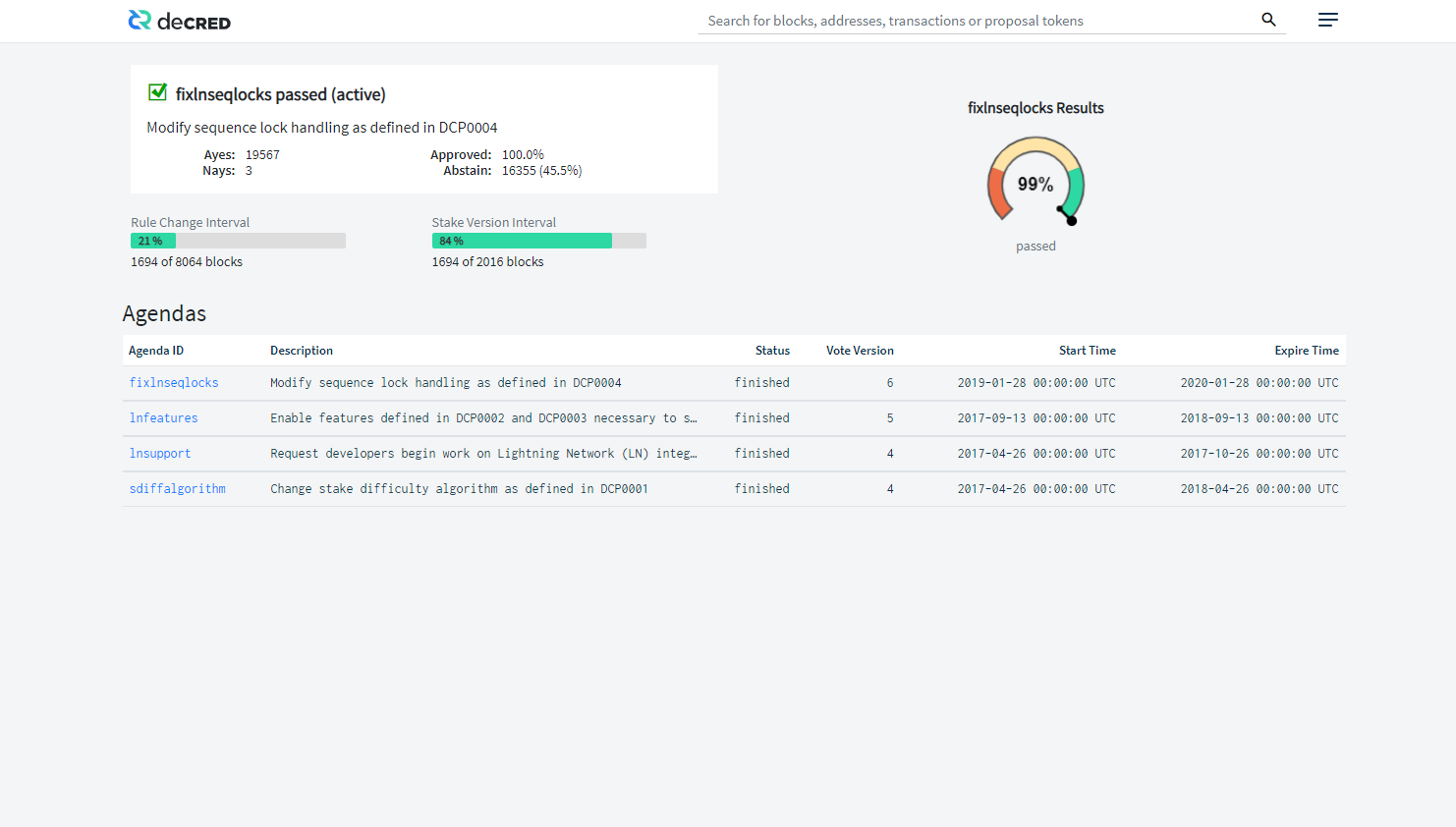Open the fixlnseqlocks agenda link

[174, 383]
